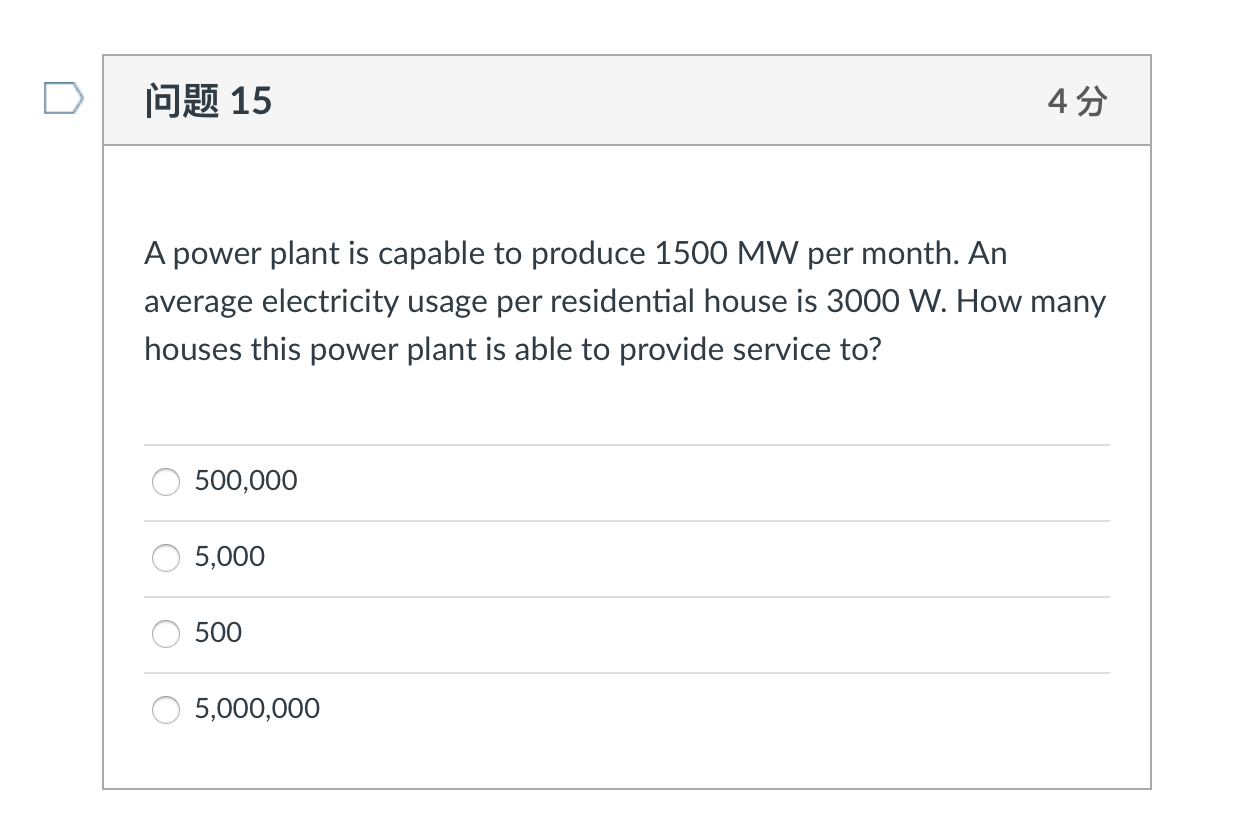Click the "问题 15" question heading
1236x816 pixels.
coord(208,101)
